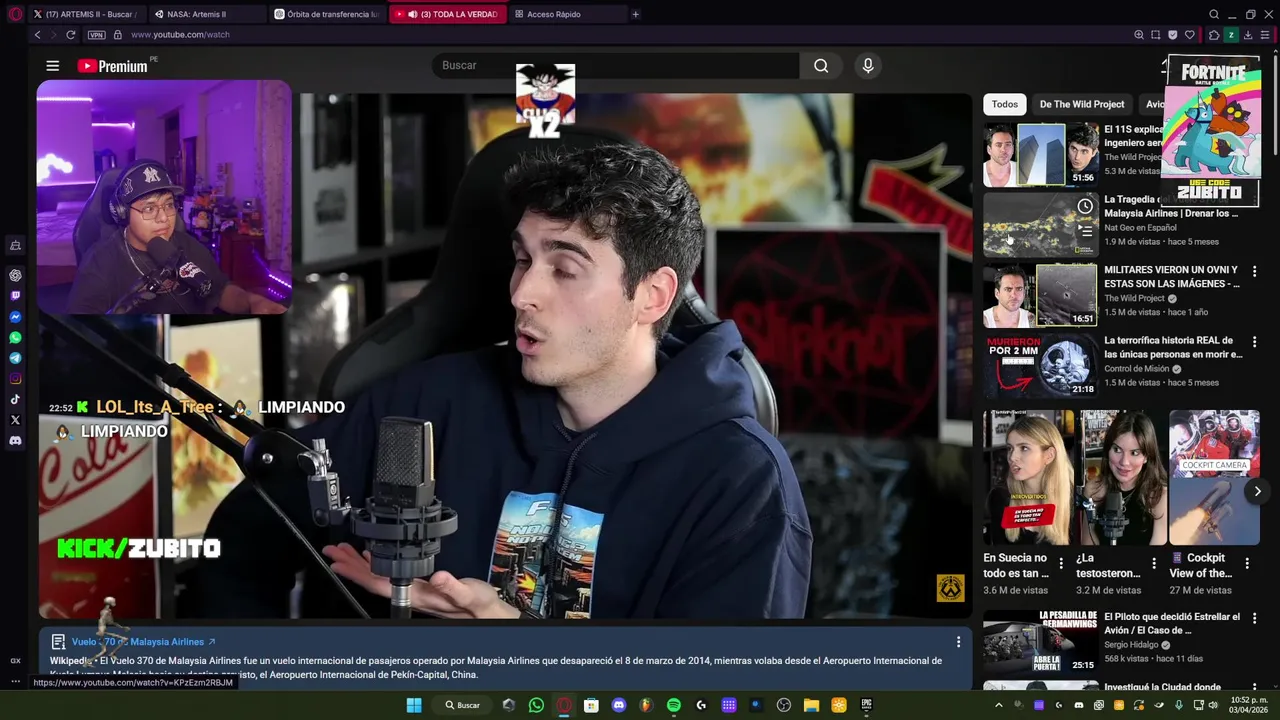
Task: Select De The Wild Project filter chip
Action: tap(1082, 104)
